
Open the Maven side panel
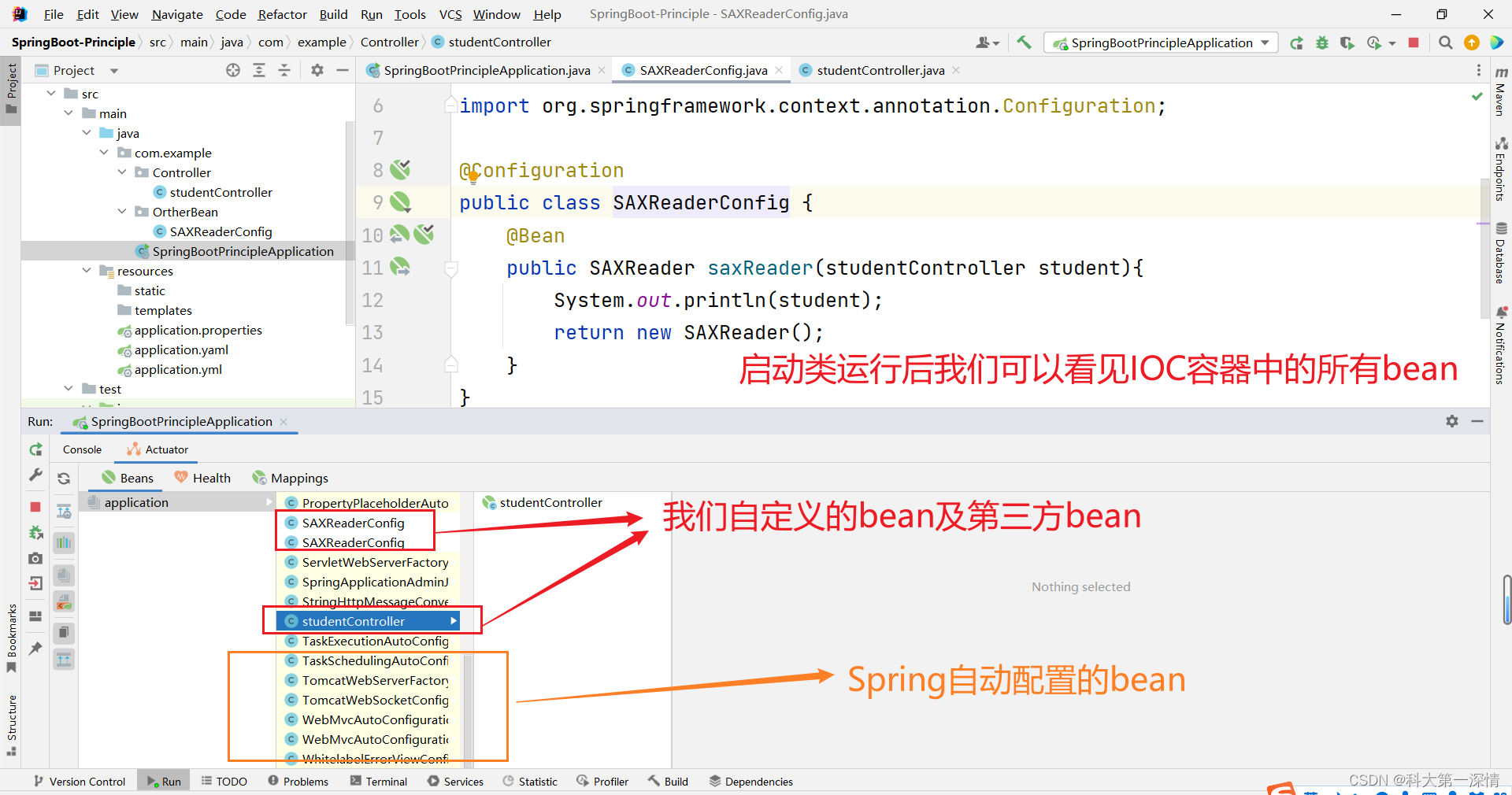(x=1501, y=93)
